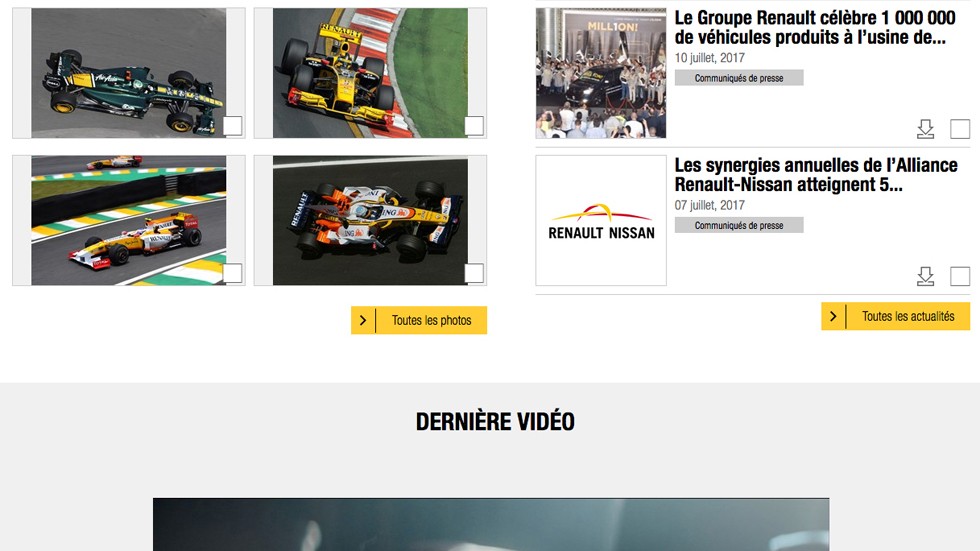This screenshot has height=551, width=980.
Task: Select checkbox on photo of two cars on Brazilian track
Action: 232,273
